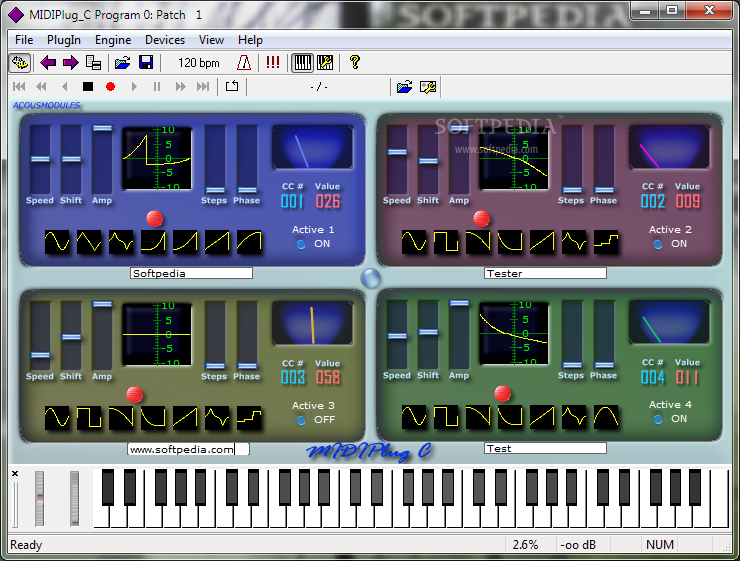Click the pitch bend wheel

[x=40, y=498]
